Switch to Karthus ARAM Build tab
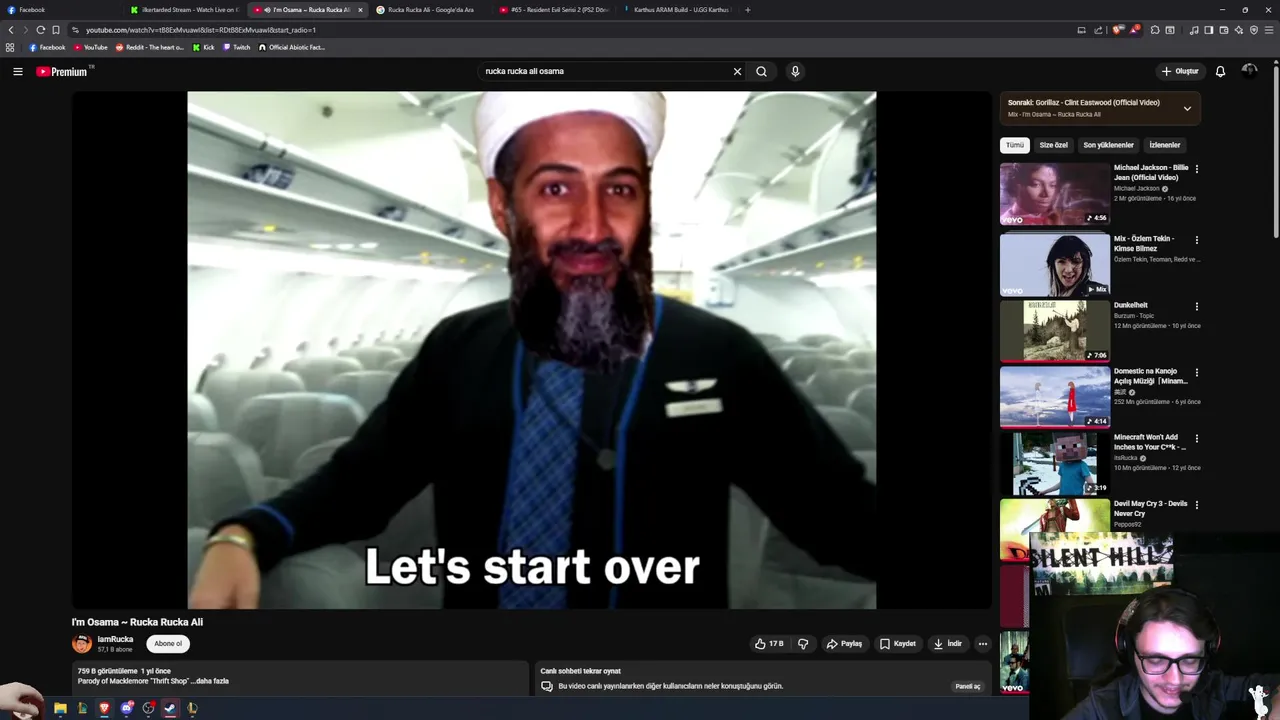This screenshot has height=720, width=1280. pyautogui.click(x=677, y=10)
